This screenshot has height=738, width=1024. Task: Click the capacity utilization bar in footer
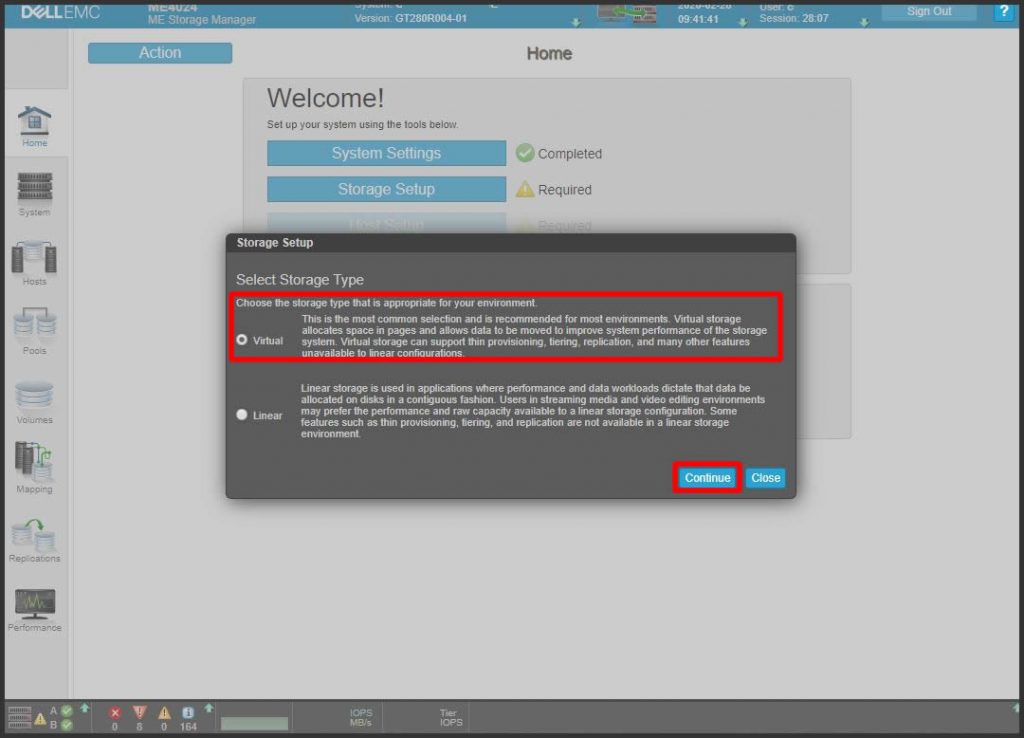pyautogui.click(x=254, y=723)
